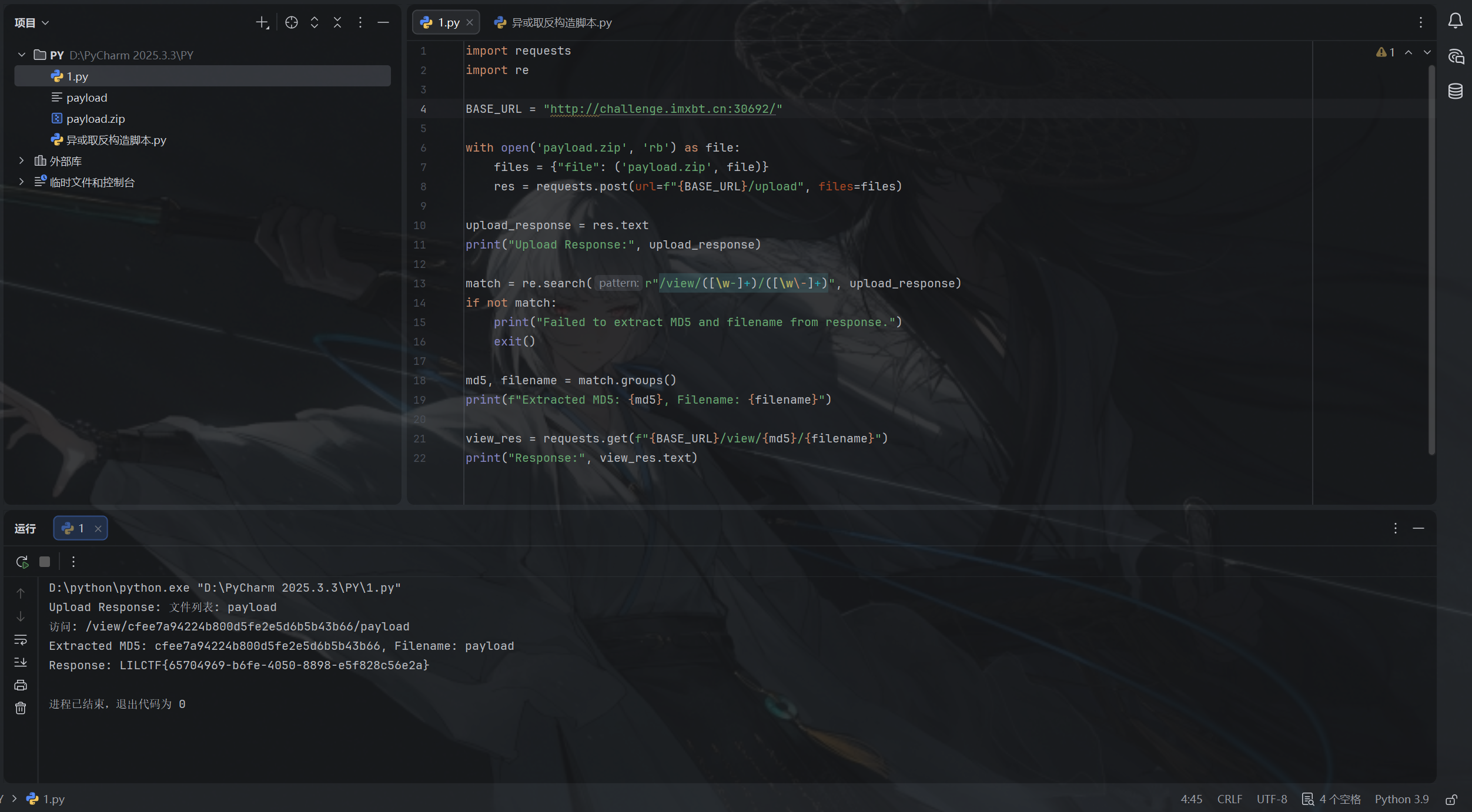Viewport: 1472px width, 812px height.
Task: Expand the 外部库 tree node
Action: point(22,160)
